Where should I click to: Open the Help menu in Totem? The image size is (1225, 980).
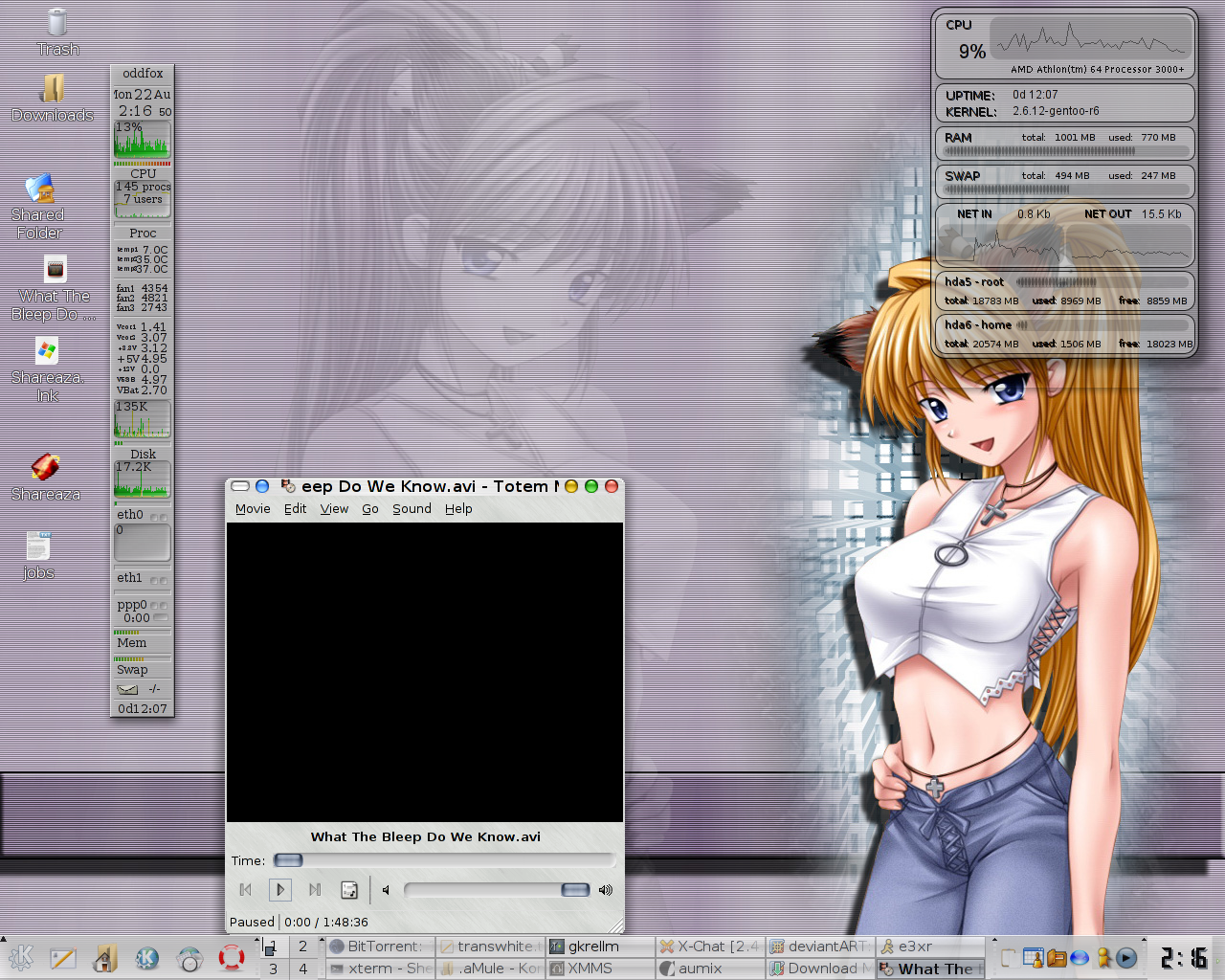458,509
